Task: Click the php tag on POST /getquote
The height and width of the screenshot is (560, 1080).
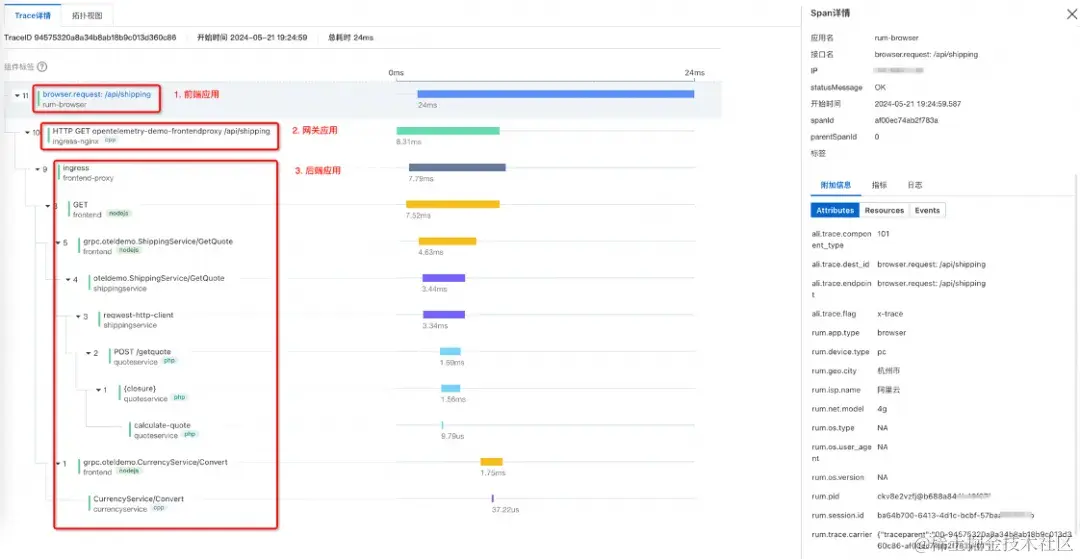Action: pos(169,361)
